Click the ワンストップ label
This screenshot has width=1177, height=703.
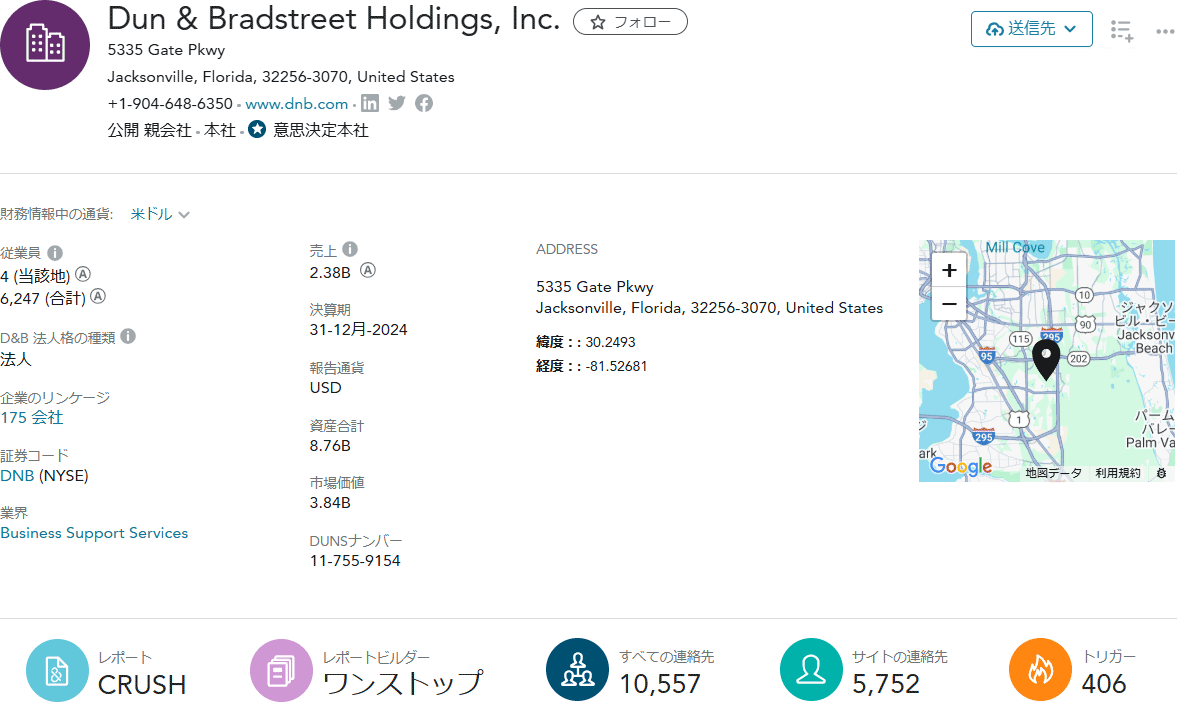click(x=403, y=683)
